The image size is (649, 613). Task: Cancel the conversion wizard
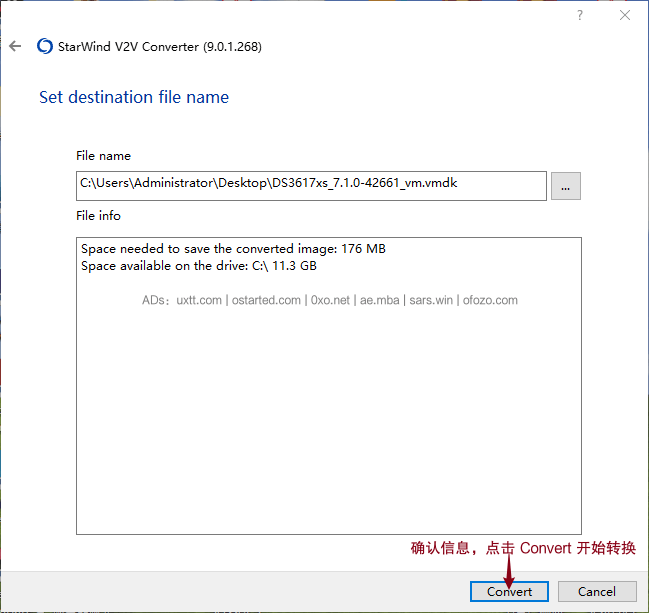(597, 591)
